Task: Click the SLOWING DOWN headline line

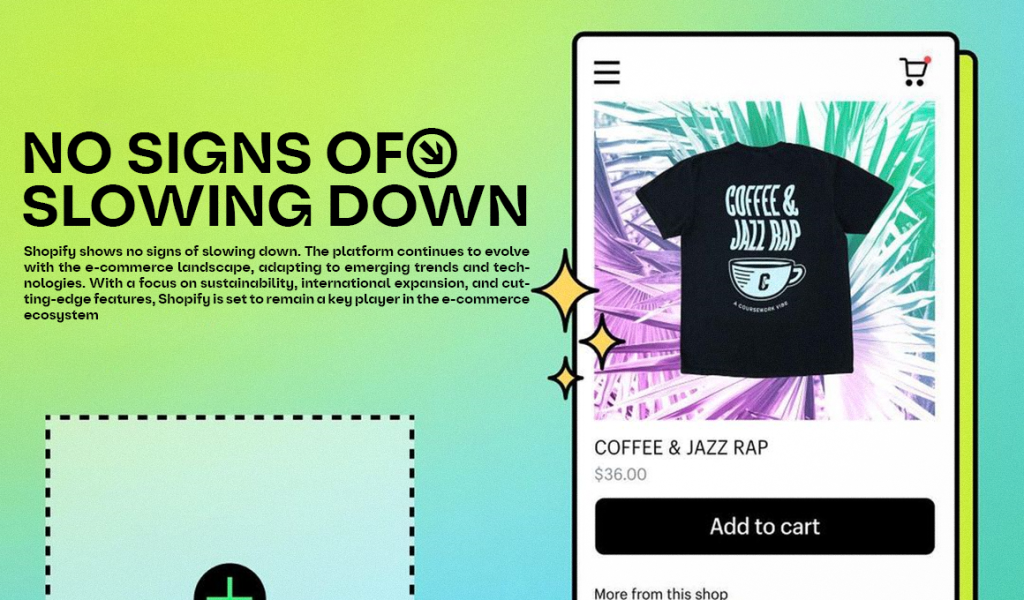Action: pos(275,206)
